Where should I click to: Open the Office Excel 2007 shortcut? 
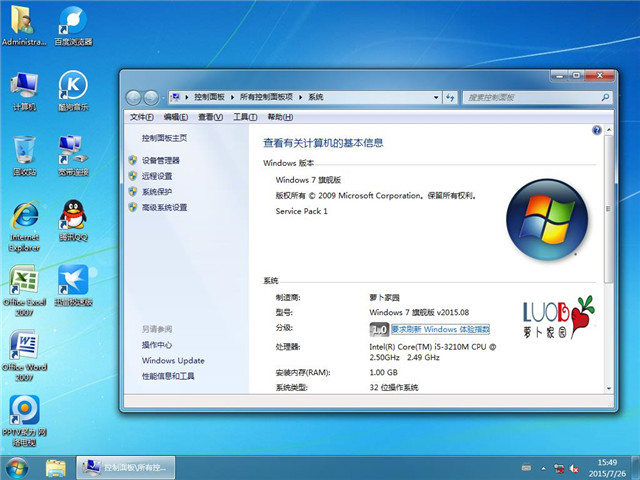coord(23,280)
